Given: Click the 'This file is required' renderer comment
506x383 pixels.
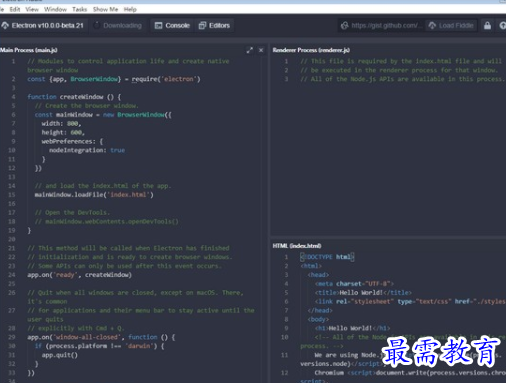Looking at the screenshot, I should click(401, 61).
